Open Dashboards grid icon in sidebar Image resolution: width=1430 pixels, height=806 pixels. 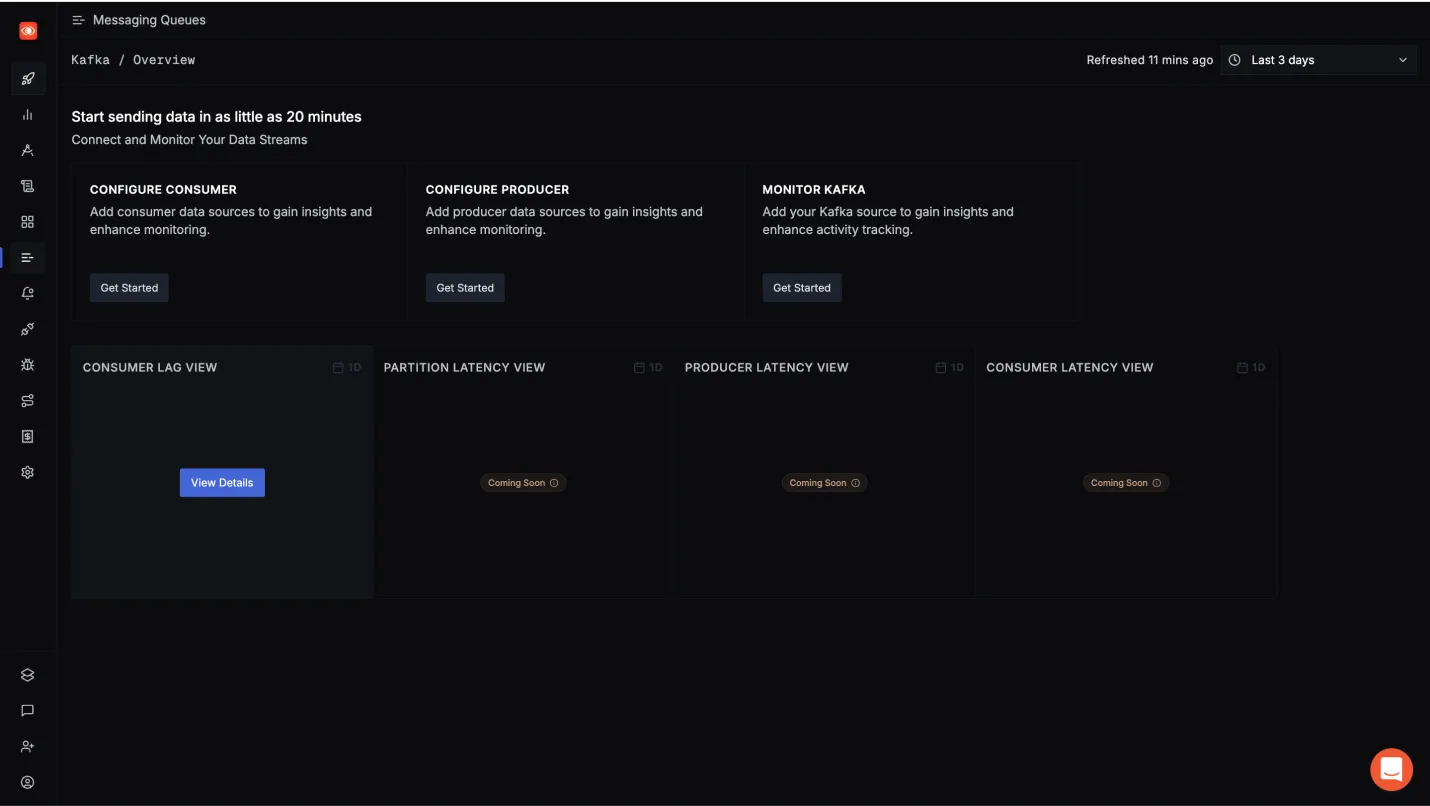(x=28, y=222)
